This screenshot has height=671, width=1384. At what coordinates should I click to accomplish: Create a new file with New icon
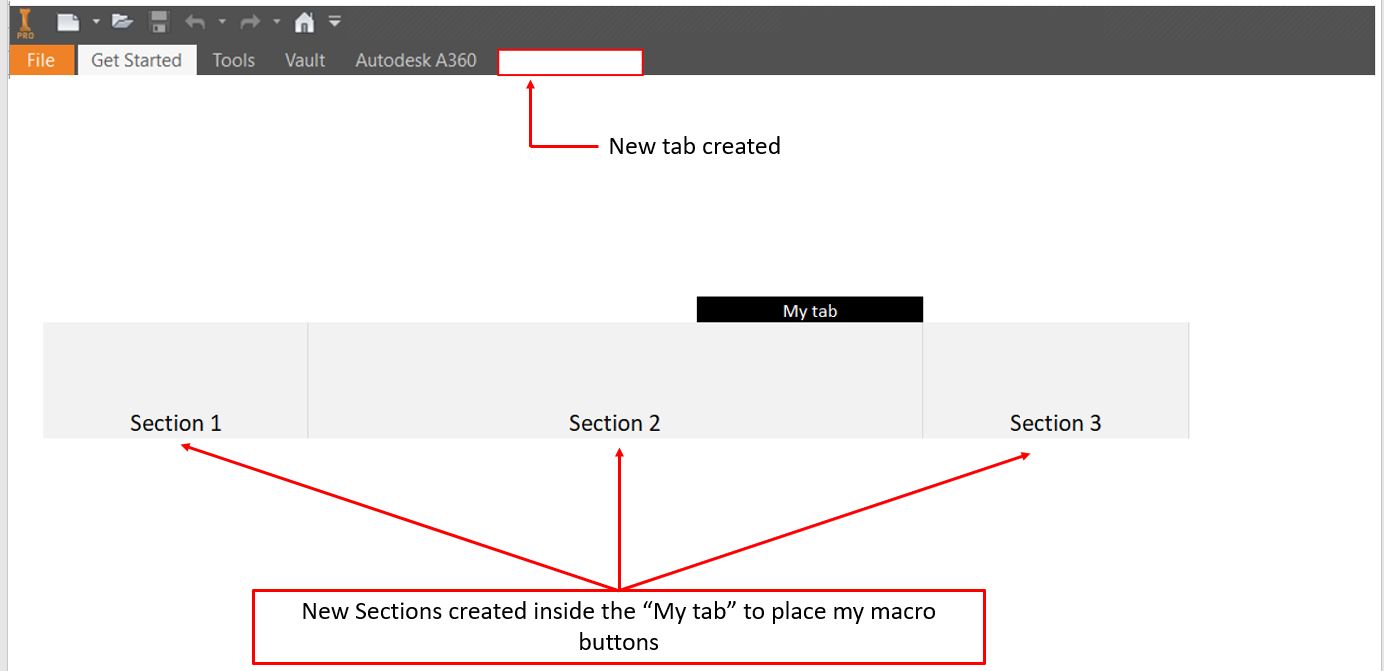pyautogui.click(x=68, y=22)
